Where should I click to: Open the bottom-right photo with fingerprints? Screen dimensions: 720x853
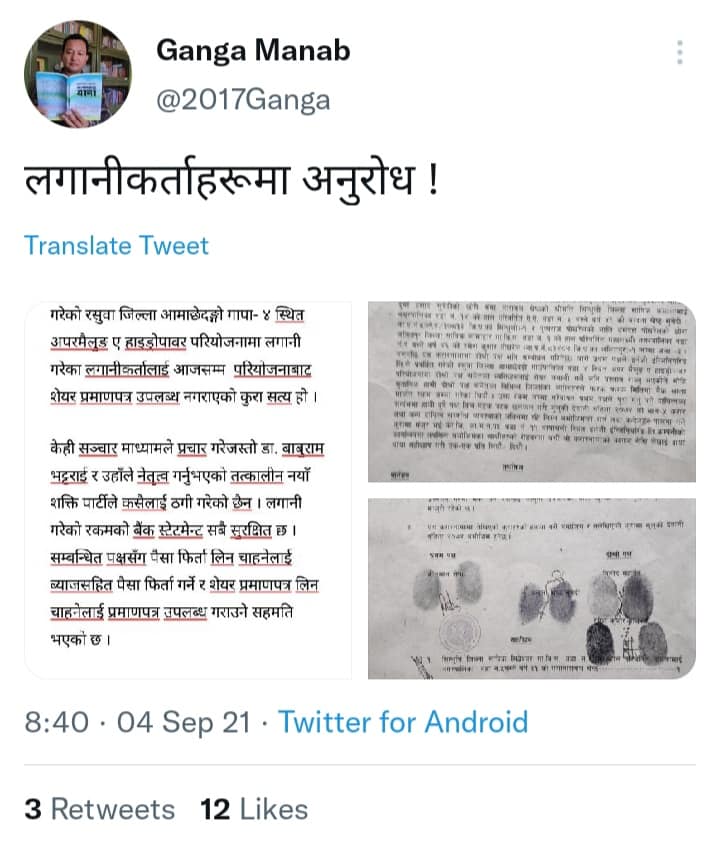pyautogui.click(x=532, y=589)
